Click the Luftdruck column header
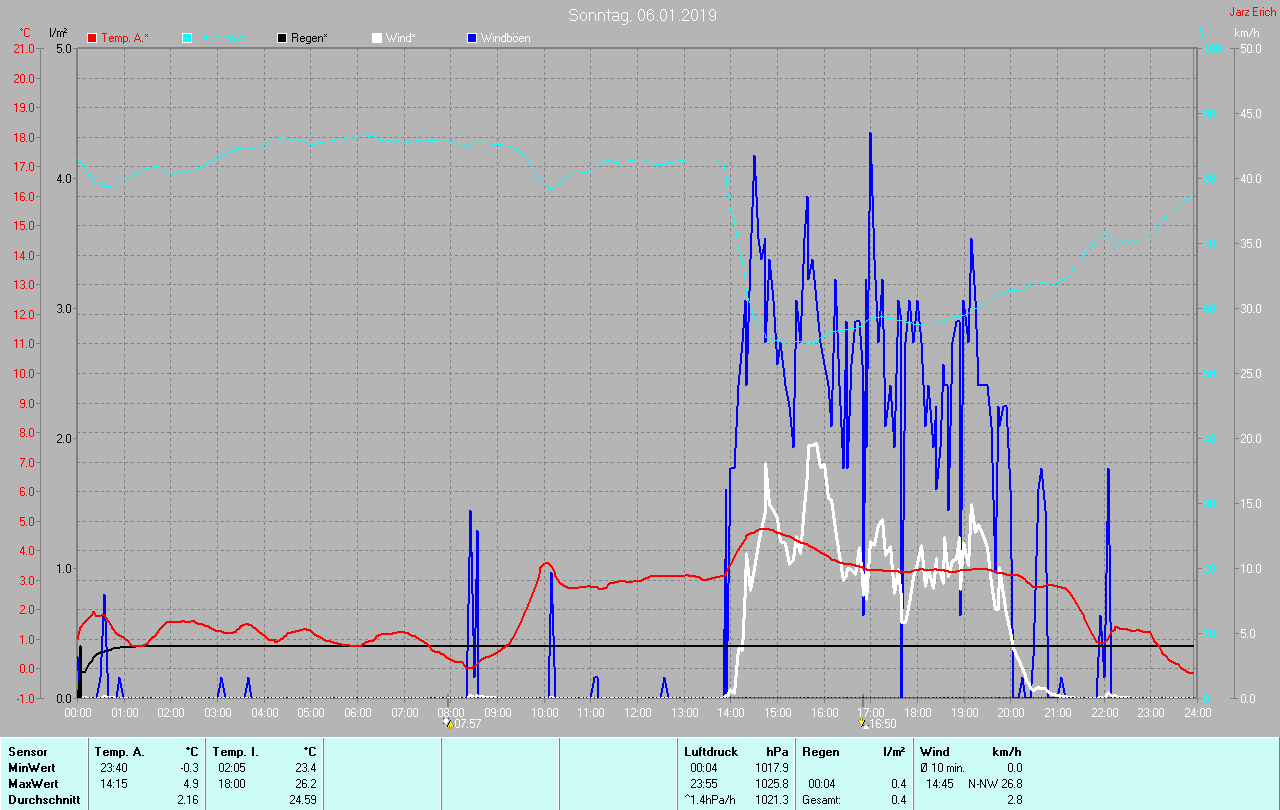Viewport: 1280px width, 810px height. pyautogui.click(x=711, y=751)
